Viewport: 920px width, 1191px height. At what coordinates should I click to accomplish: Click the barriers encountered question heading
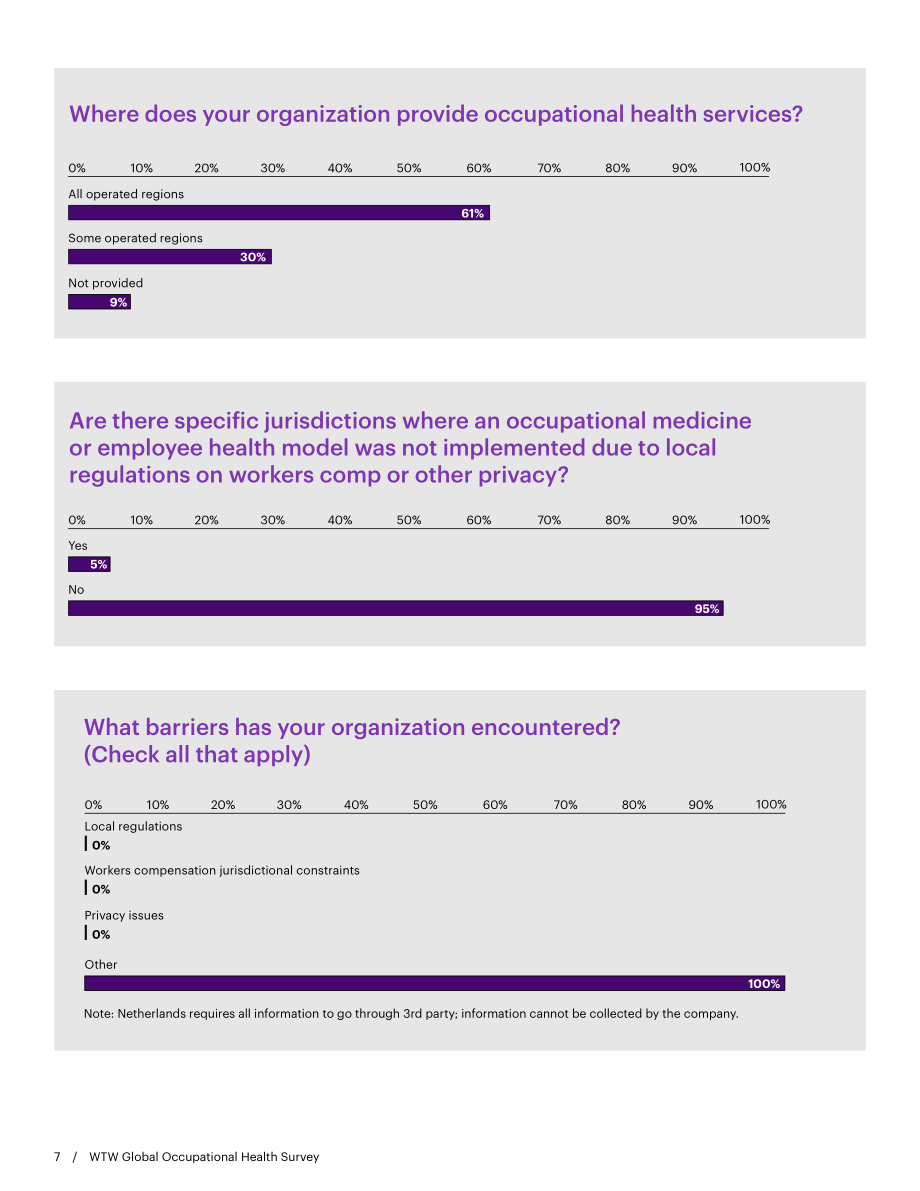352,741
